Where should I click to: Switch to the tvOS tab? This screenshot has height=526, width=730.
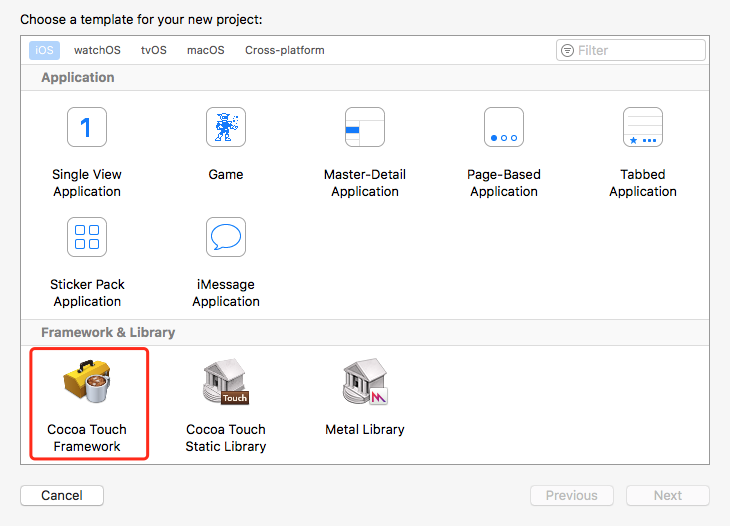click(154, 50)
